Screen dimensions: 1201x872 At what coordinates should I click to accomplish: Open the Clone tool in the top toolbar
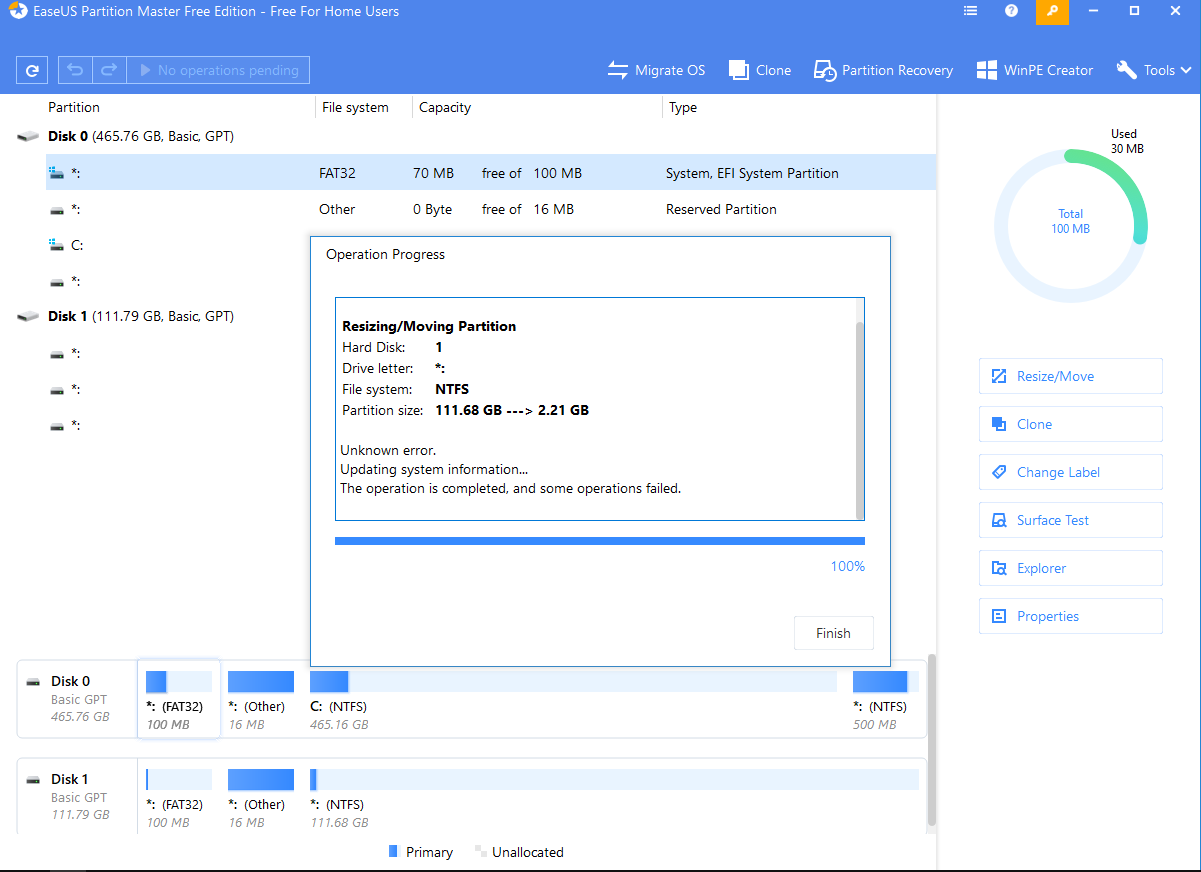tap(760, 70)
